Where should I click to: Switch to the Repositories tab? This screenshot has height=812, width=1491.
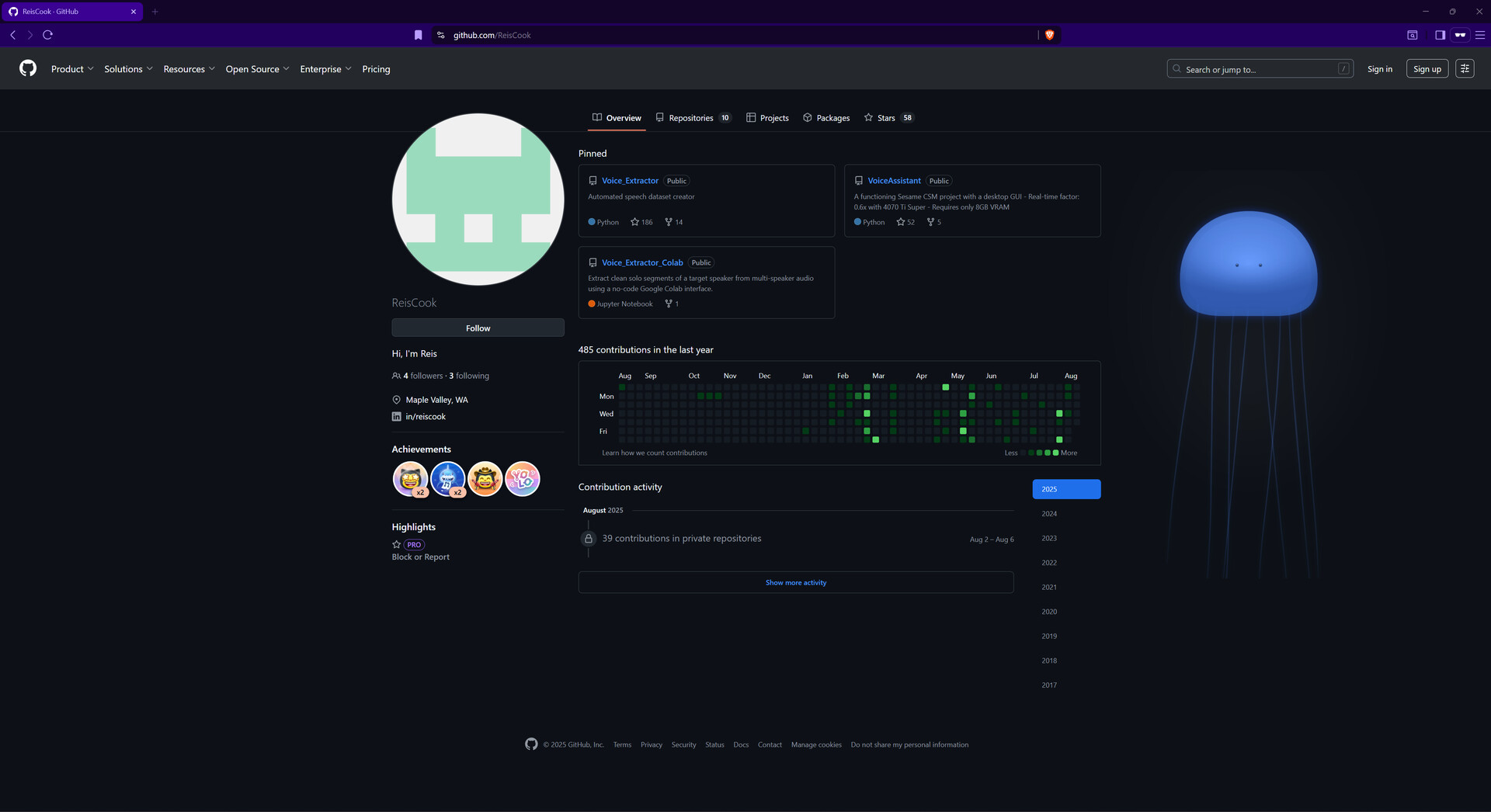(690, 117)
